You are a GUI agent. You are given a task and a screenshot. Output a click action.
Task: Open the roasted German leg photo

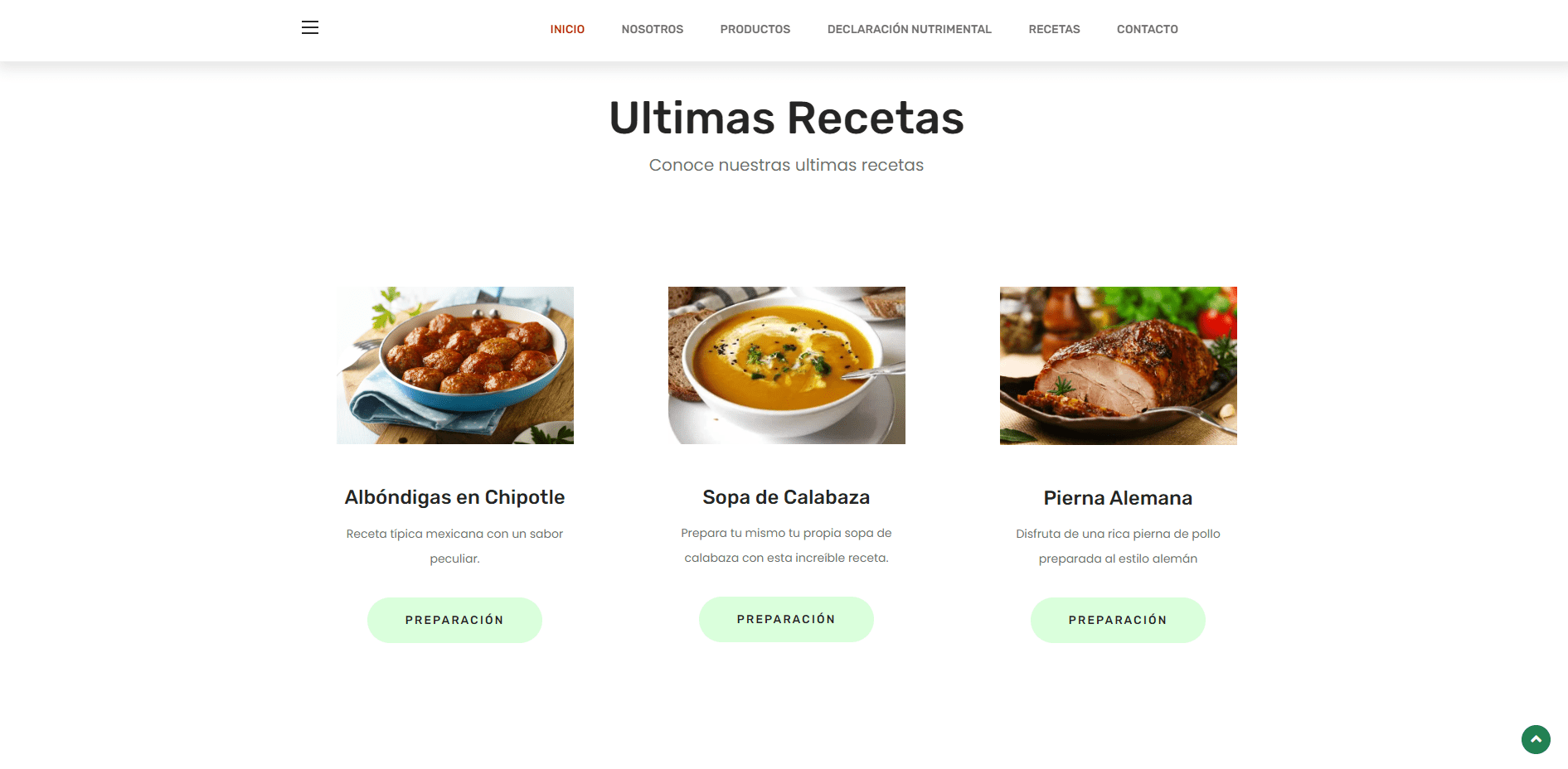[1119, 365]
